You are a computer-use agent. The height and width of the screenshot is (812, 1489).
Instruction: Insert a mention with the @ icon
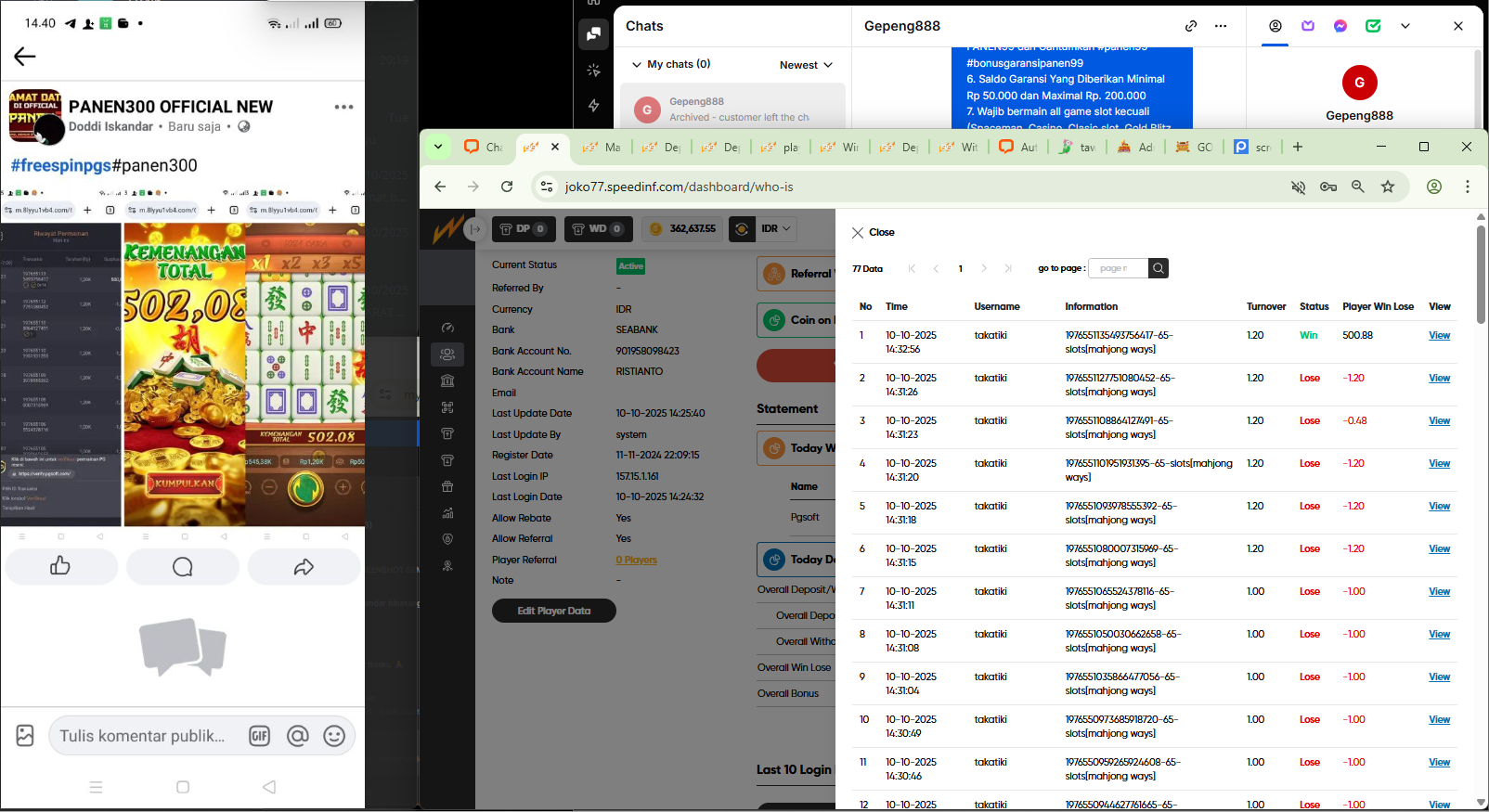[x=297, y=736]
